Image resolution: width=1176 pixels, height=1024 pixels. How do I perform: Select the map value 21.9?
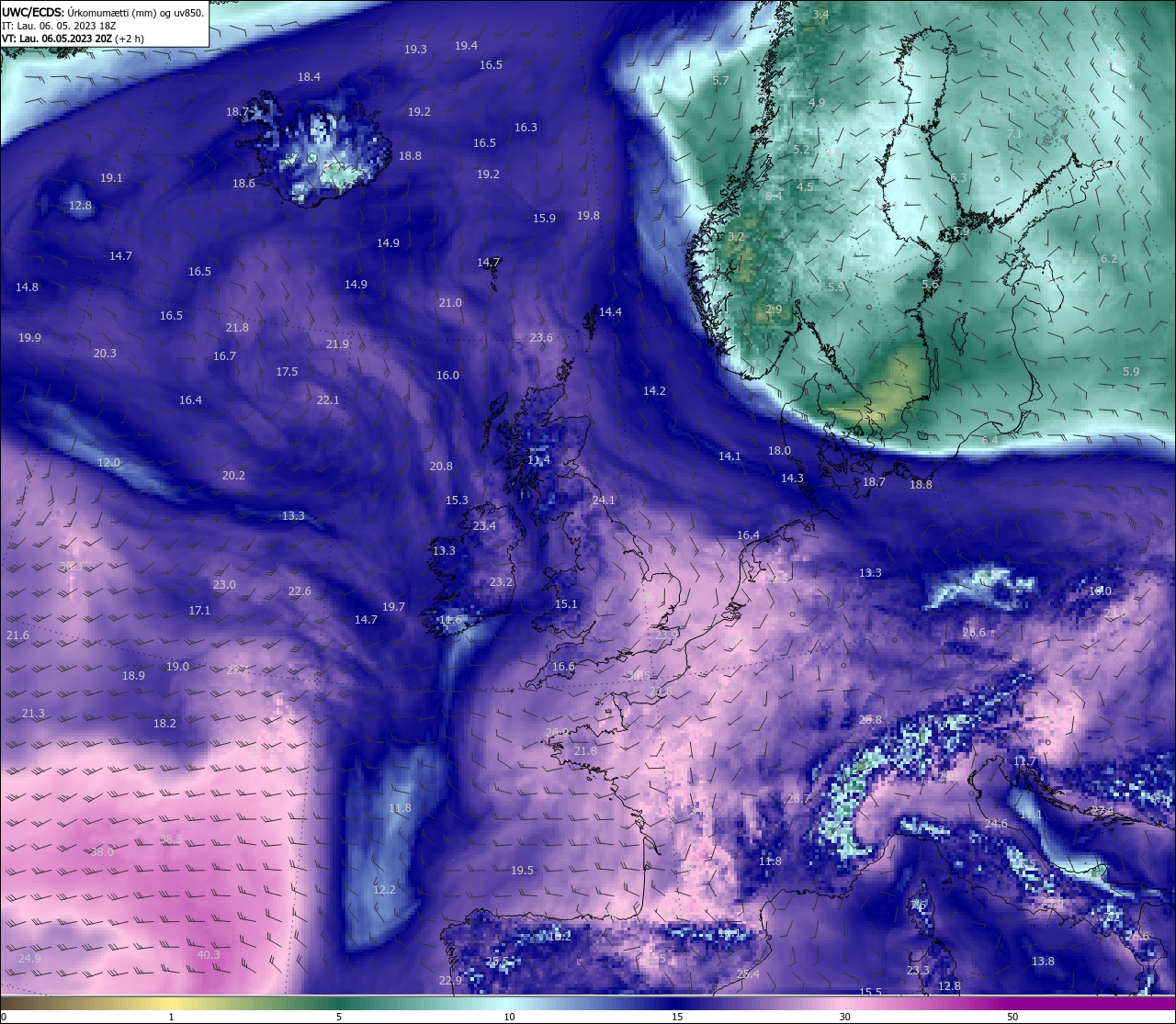coord(338,344)
